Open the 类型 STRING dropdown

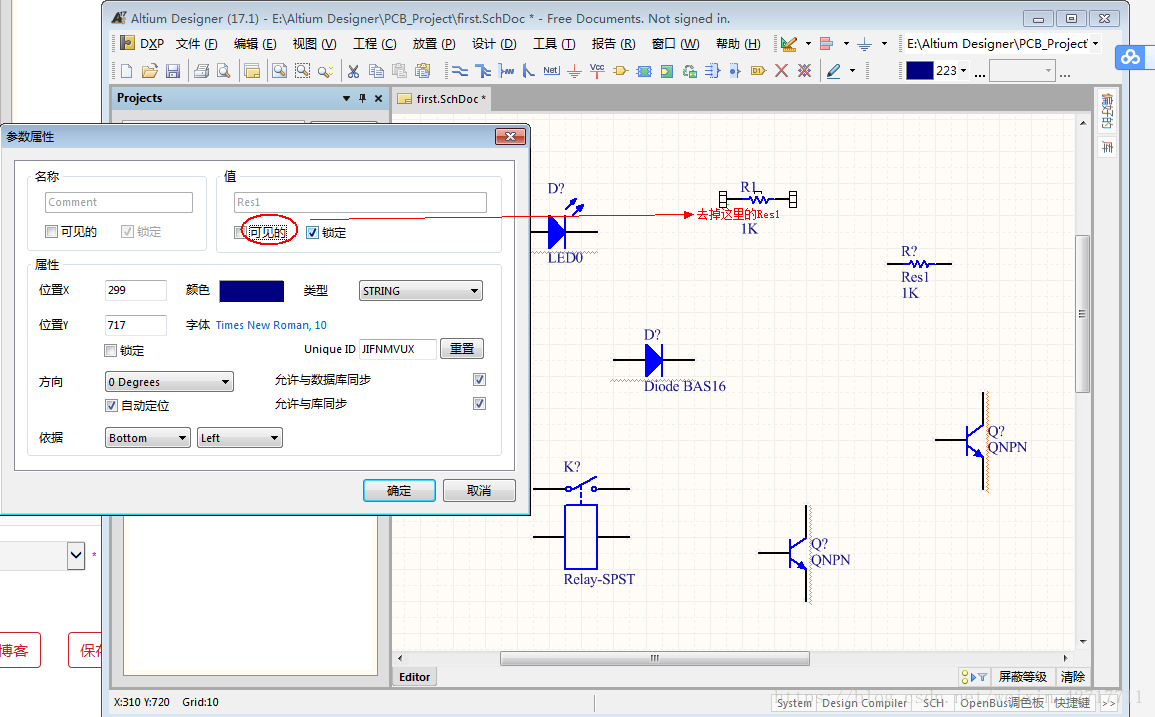tap(421, 290)
